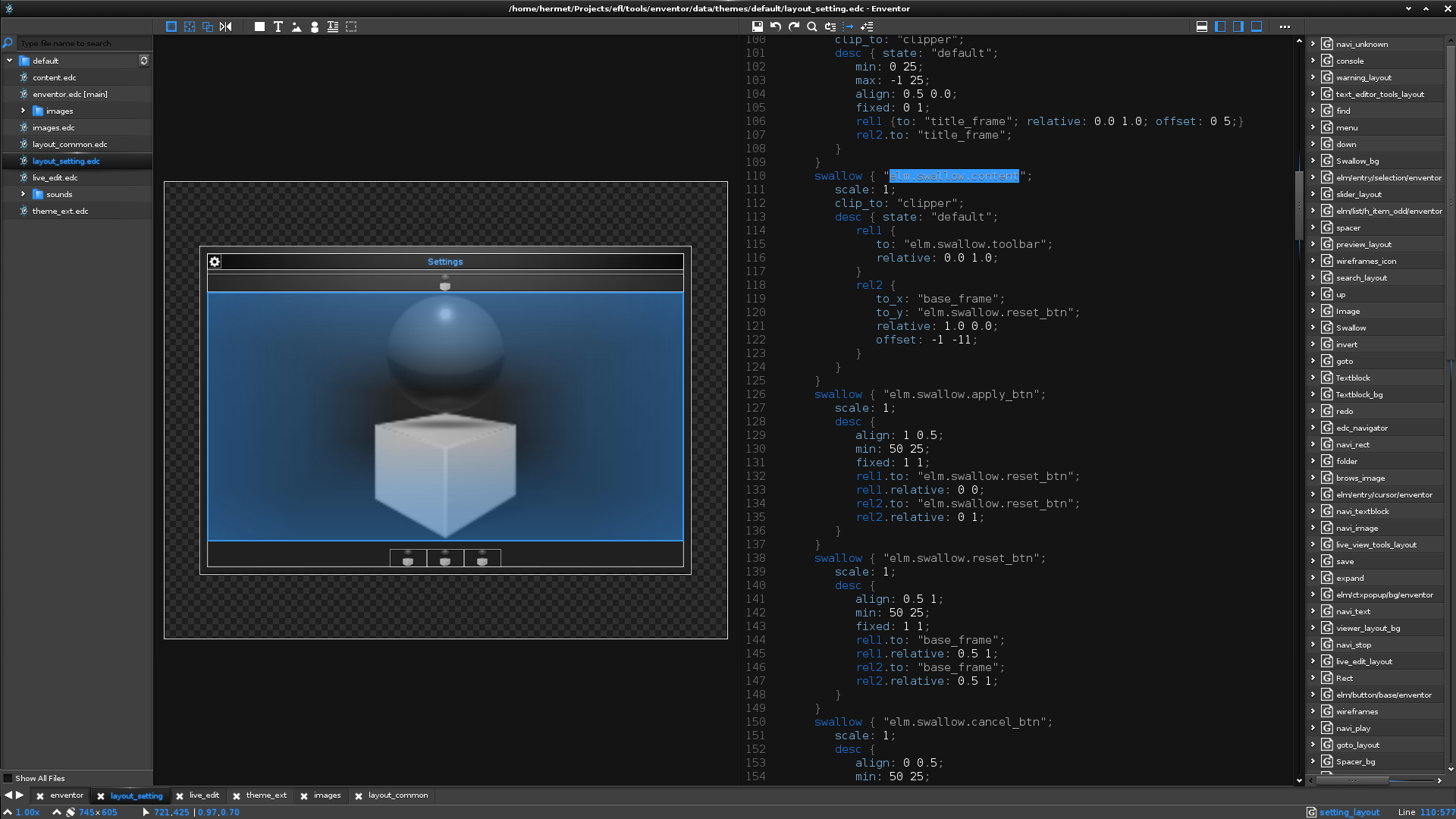Refresh the default folder file list

tap(144, 61)
